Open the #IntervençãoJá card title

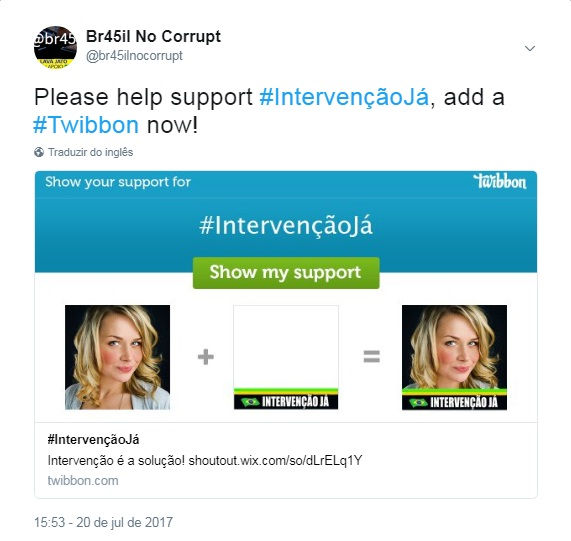(x=93, y=440)
